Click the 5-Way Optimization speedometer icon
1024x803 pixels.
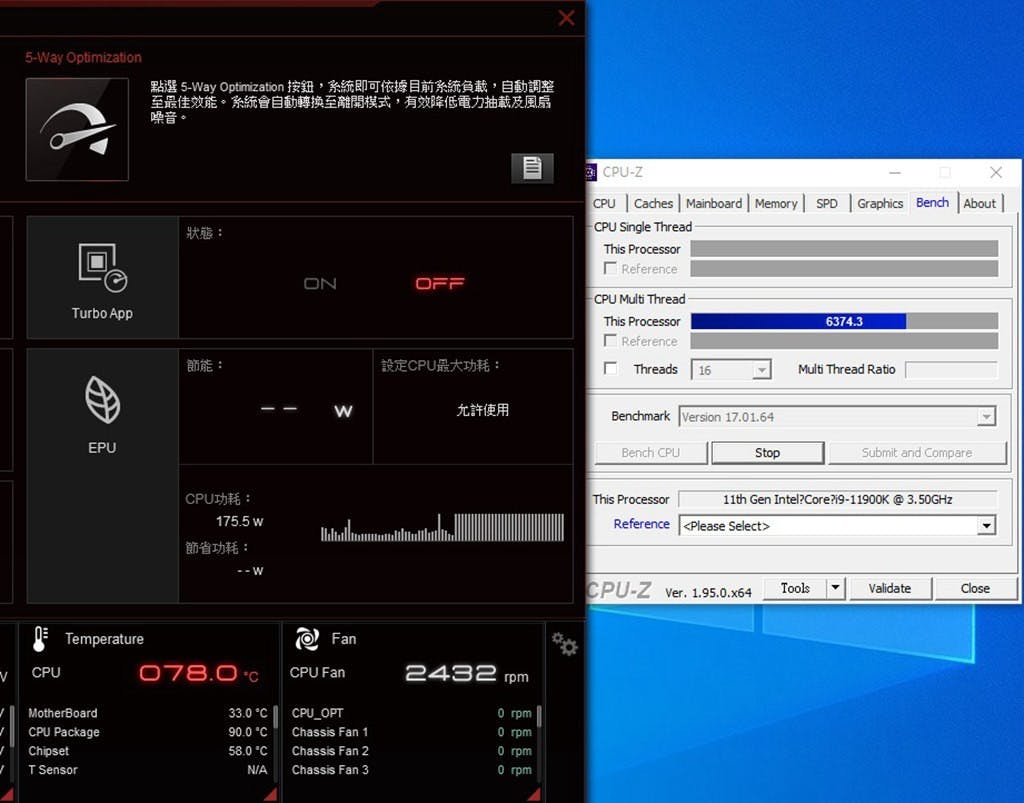pos(77,129)
